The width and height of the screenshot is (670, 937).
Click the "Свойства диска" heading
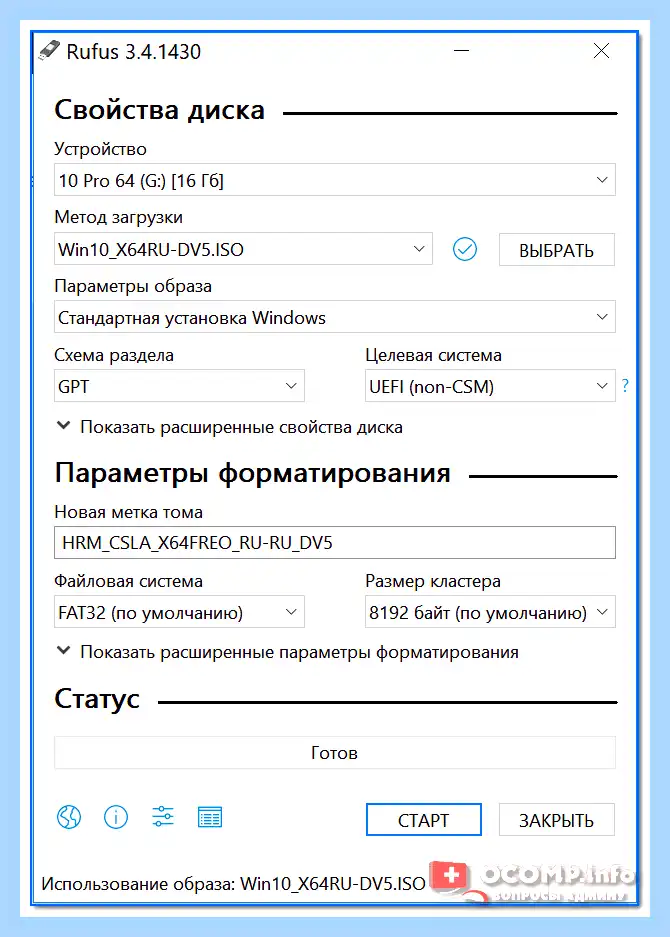pos(160,111)
